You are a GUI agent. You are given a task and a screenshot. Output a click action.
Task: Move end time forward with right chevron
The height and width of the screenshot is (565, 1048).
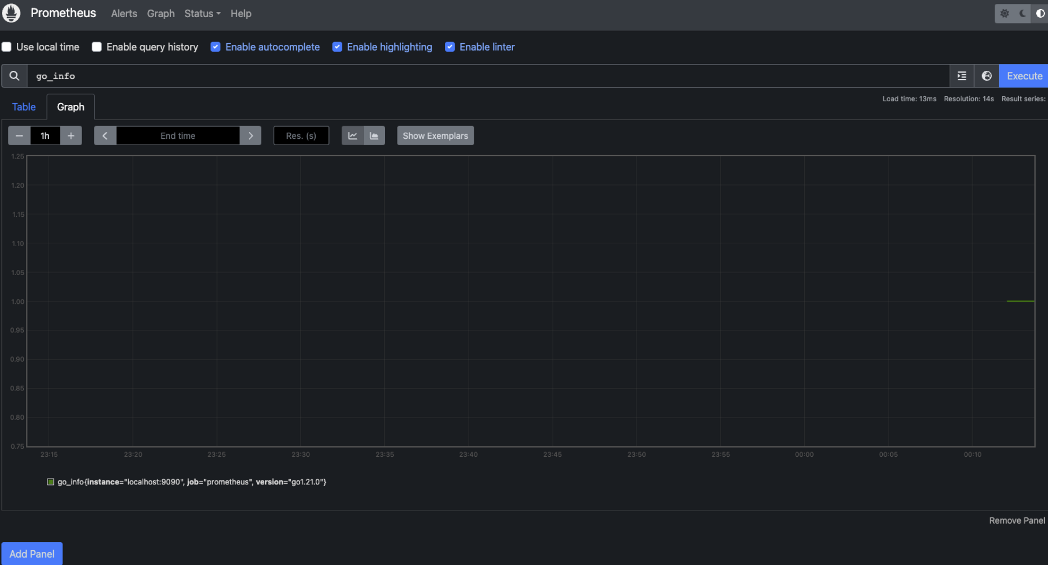(x=251, y=136)
